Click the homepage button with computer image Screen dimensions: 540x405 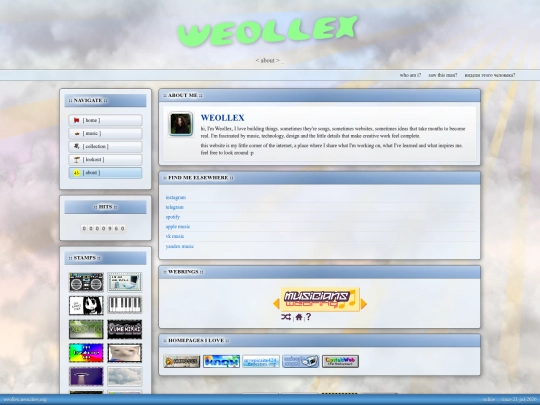301,361
